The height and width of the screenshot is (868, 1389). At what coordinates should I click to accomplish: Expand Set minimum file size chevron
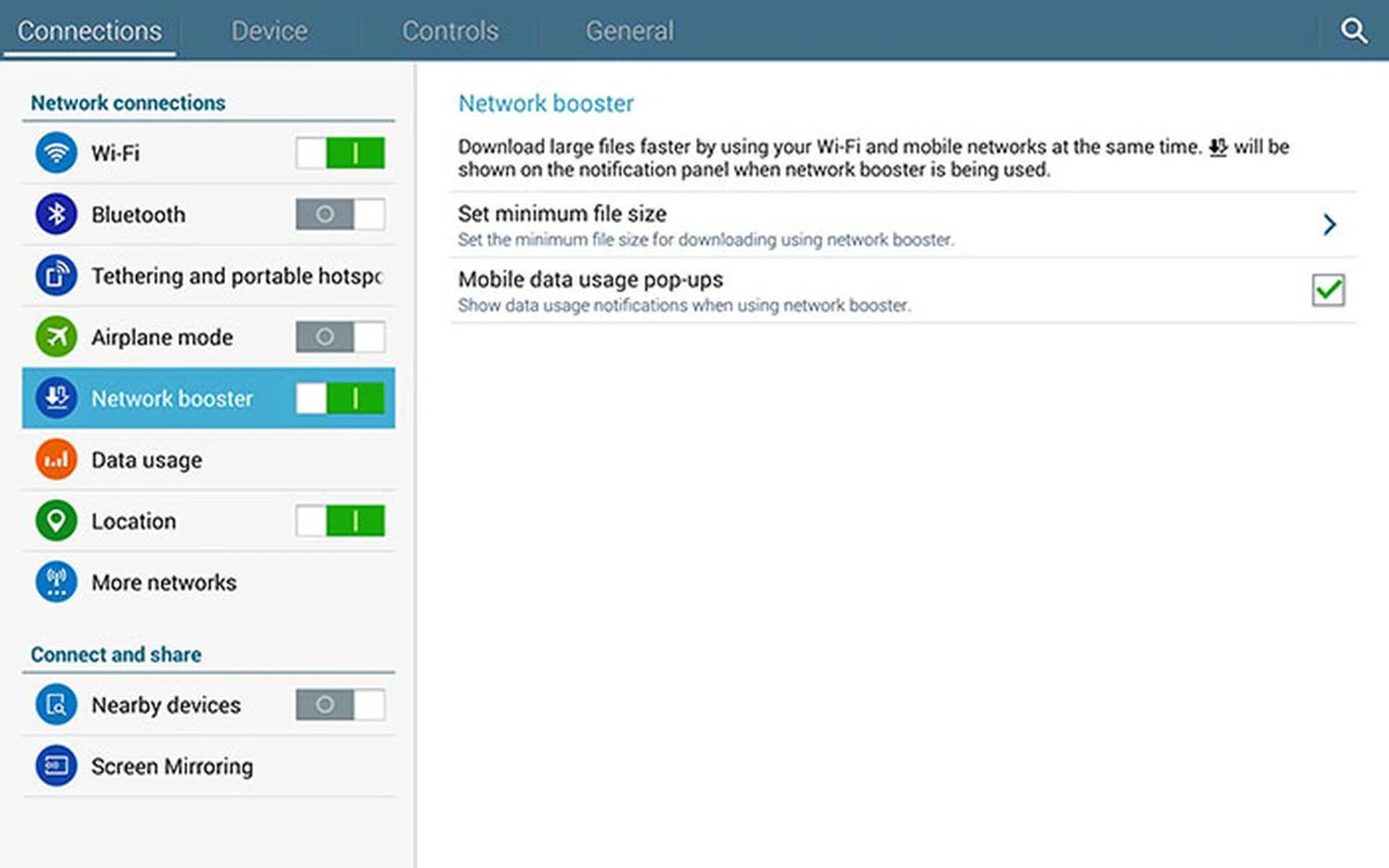click(1329, 224)
